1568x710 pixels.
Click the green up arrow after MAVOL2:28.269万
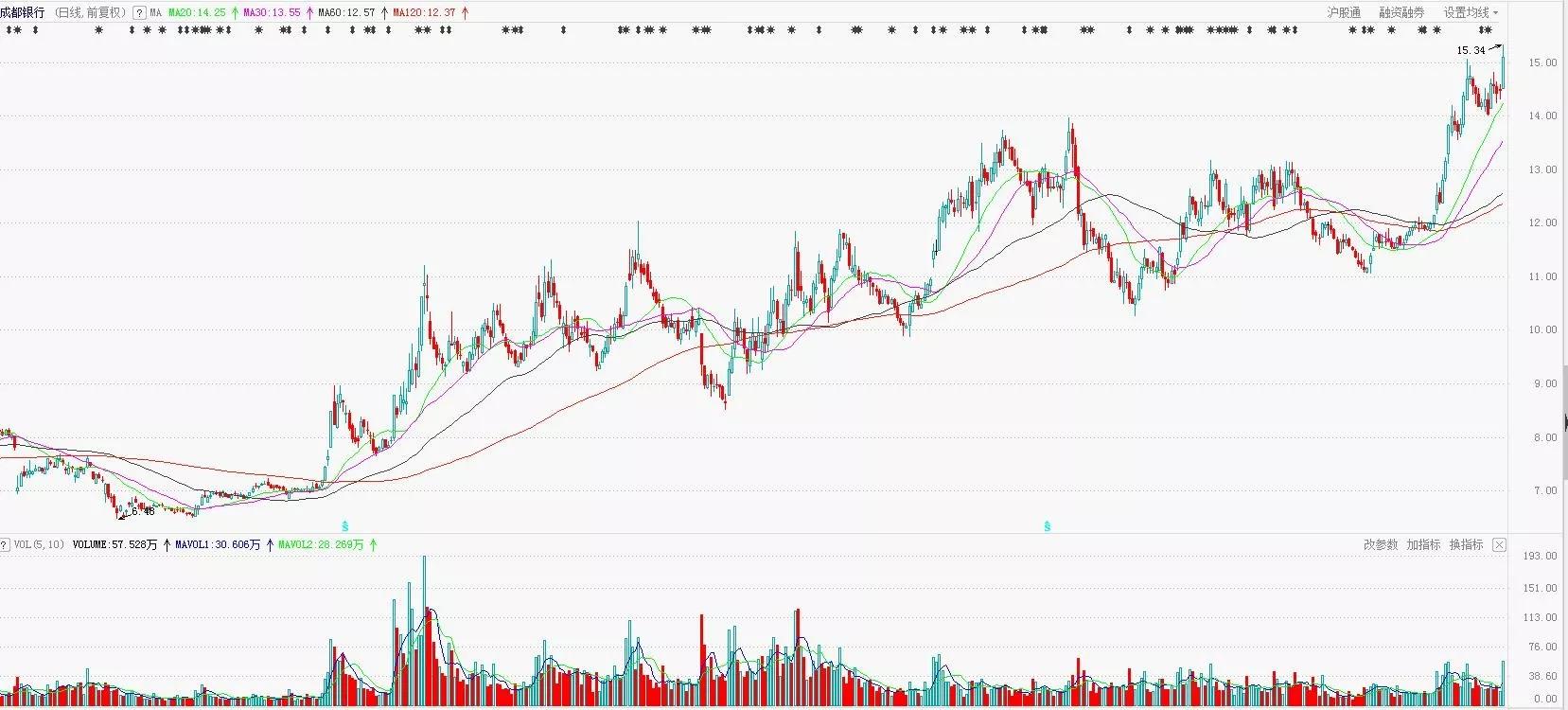373,545
